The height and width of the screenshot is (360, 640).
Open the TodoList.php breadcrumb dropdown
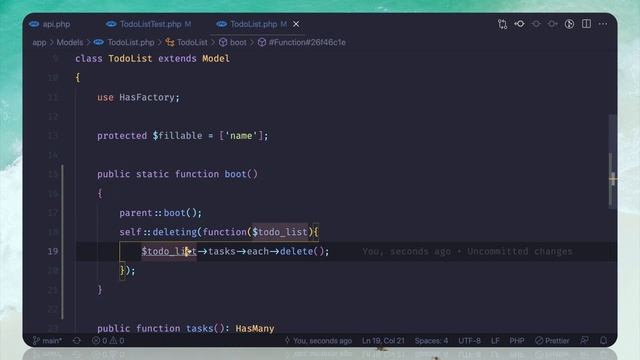pyautogui.click(x=124, y=42)
